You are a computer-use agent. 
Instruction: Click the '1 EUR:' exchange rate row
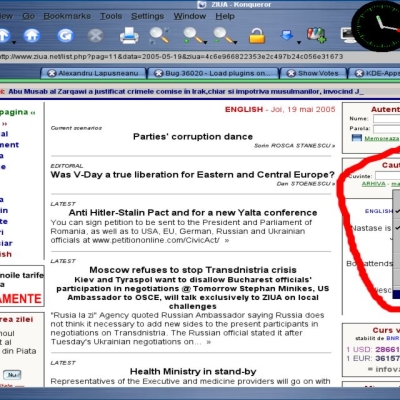pyautogui.click(x=372, y=359)
